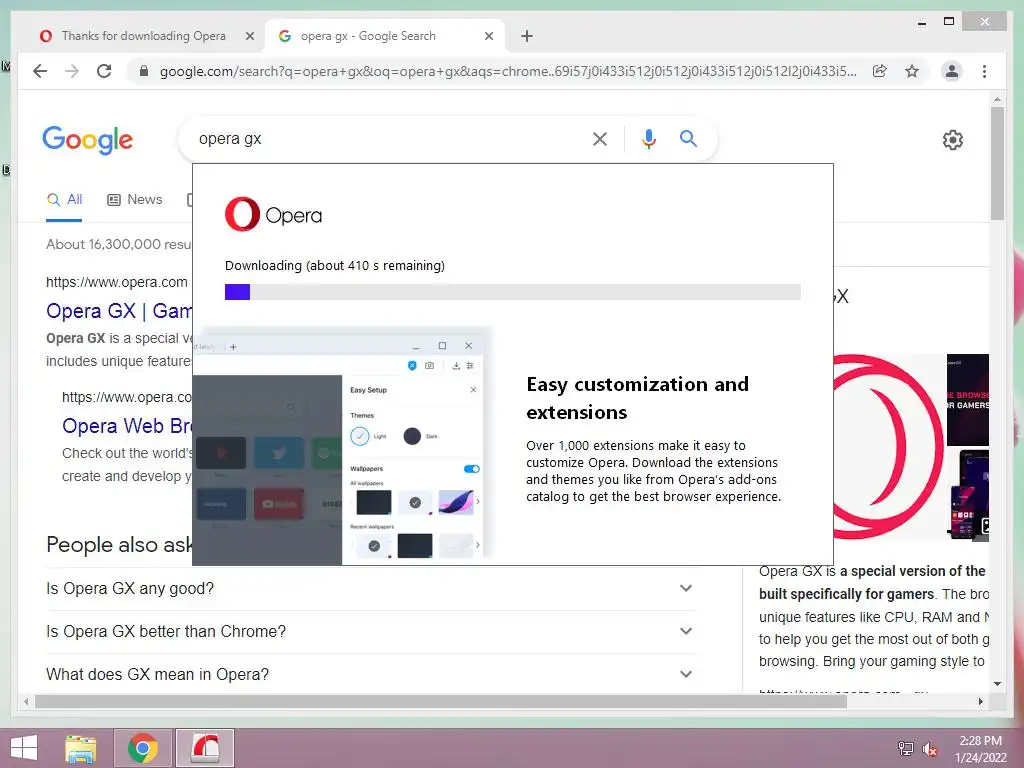Click the horizontal page scrollbar thumb
This screenshot has height=768, width=1024.
point(441,701)
